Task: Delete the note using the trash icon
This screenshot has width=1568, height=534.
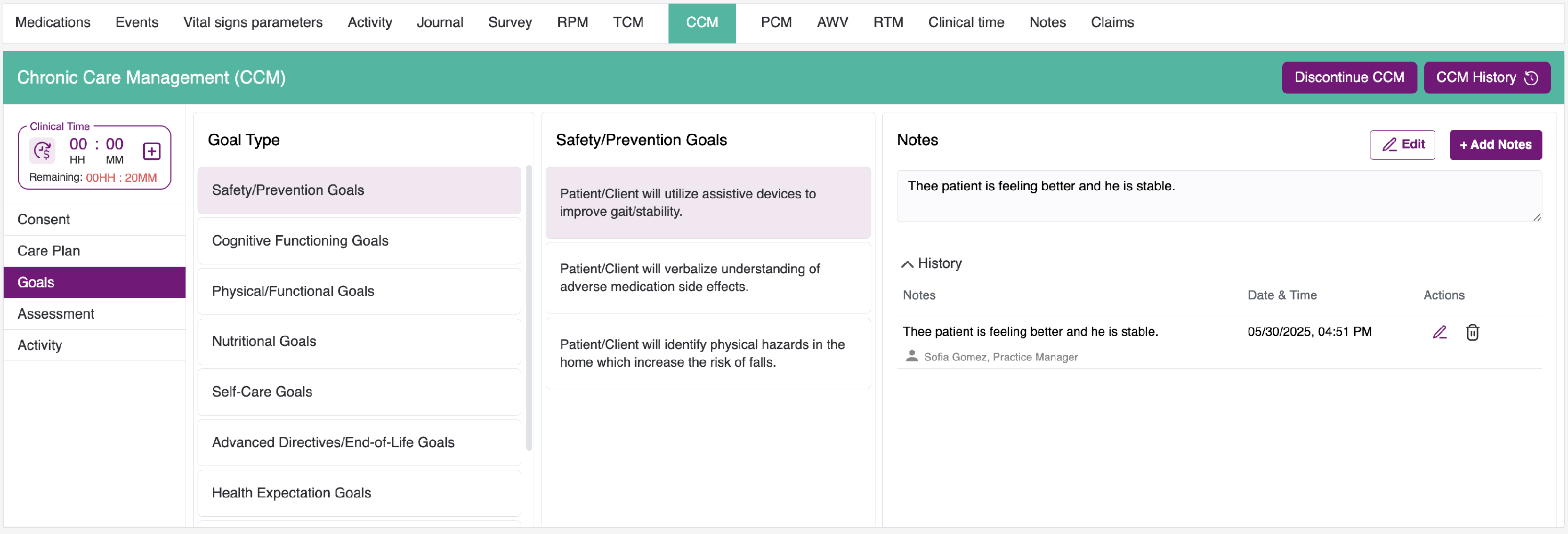Action: tap(1472, 332)
